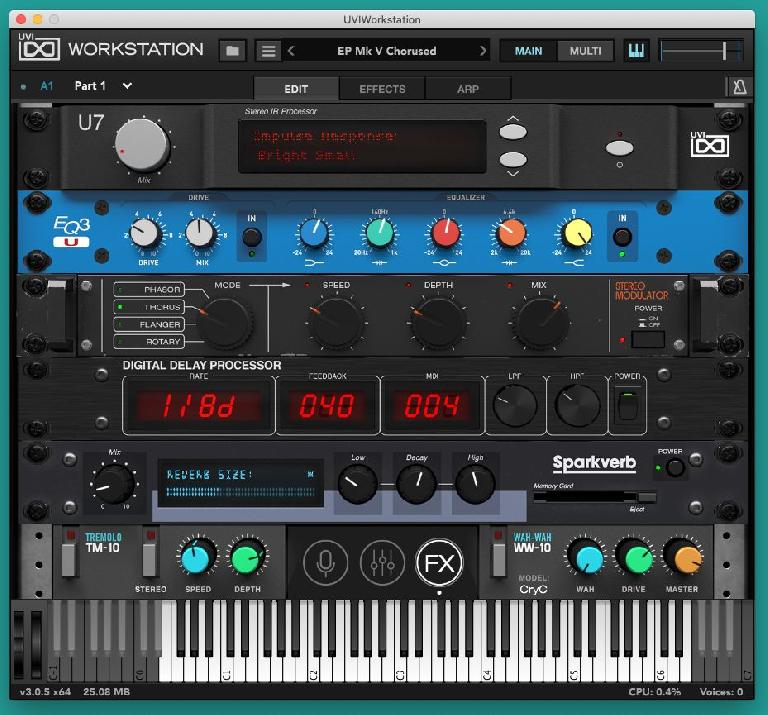Viewport: 768px width, 715px height.
Task: Select the microphone page icon
Action: pyautogui.click(x=325, y=562)
